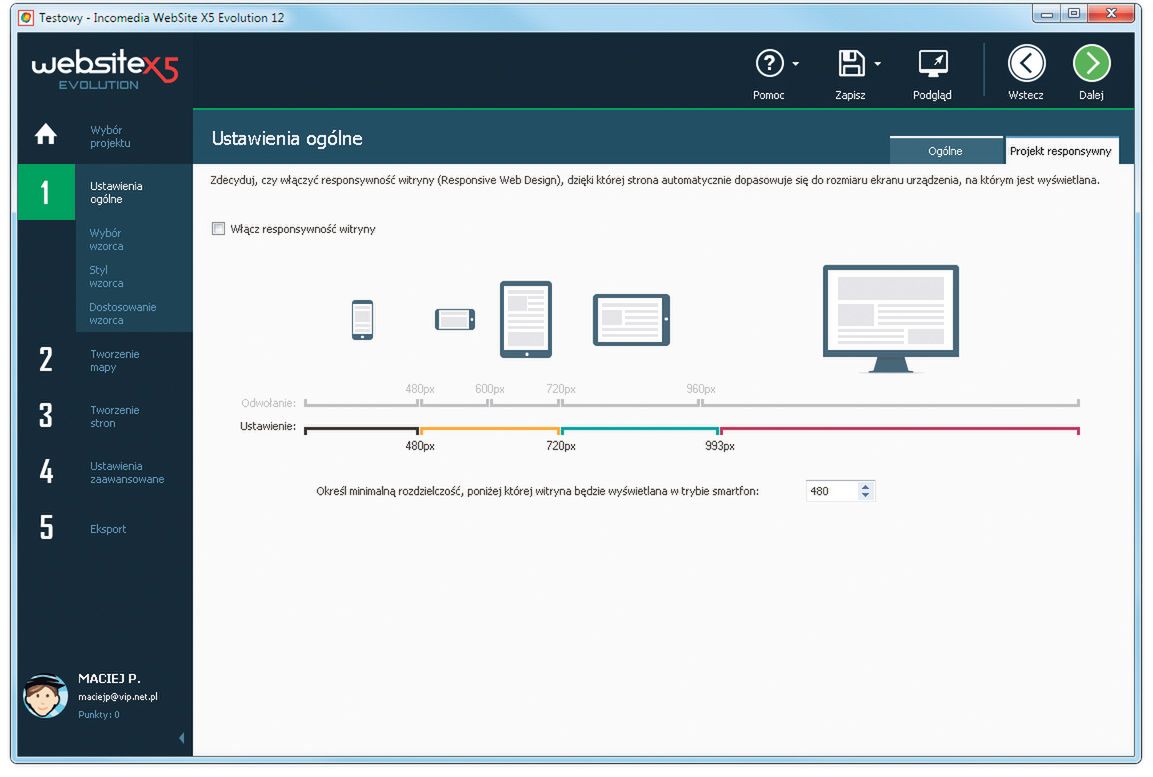Screen dimensions: 1153x777
Task: Enable Włącz responsywność witryny checkbox
Action: tap(218, 228)
